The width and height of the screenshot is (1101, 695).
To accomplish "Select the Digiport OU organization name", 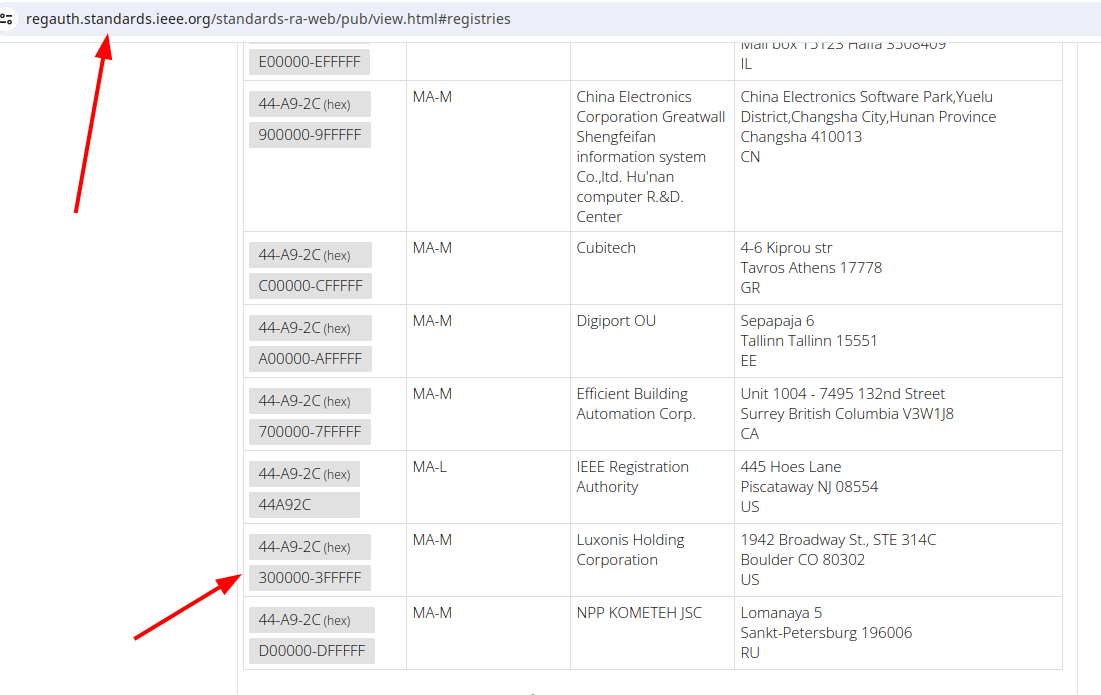I will (616, 321).
